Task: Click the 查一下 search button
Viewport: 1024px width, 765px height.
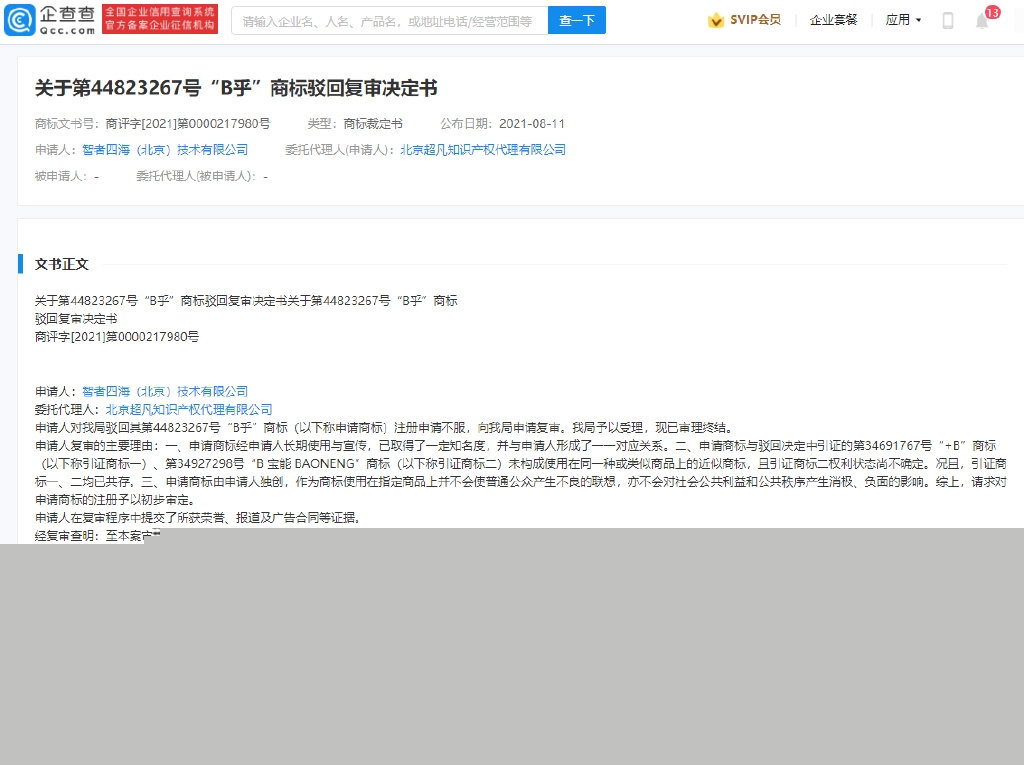Action: [x=577, y=20]
